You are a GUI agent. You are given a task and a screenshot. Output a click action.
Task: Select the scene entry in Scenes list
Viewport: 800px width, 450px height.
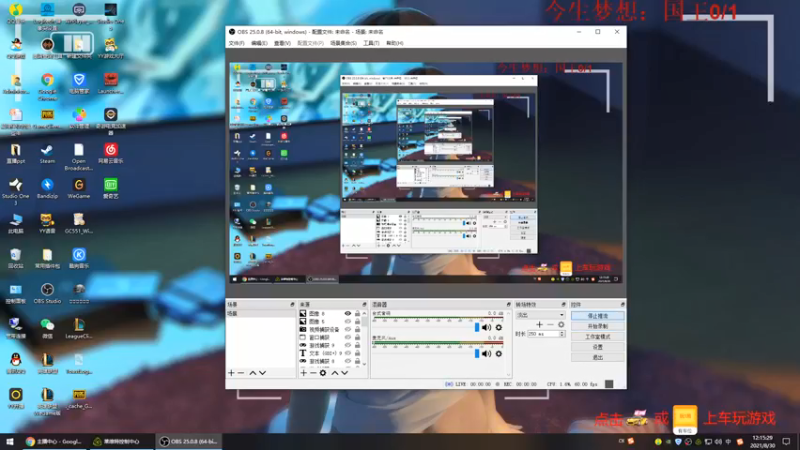click(261, 314)
